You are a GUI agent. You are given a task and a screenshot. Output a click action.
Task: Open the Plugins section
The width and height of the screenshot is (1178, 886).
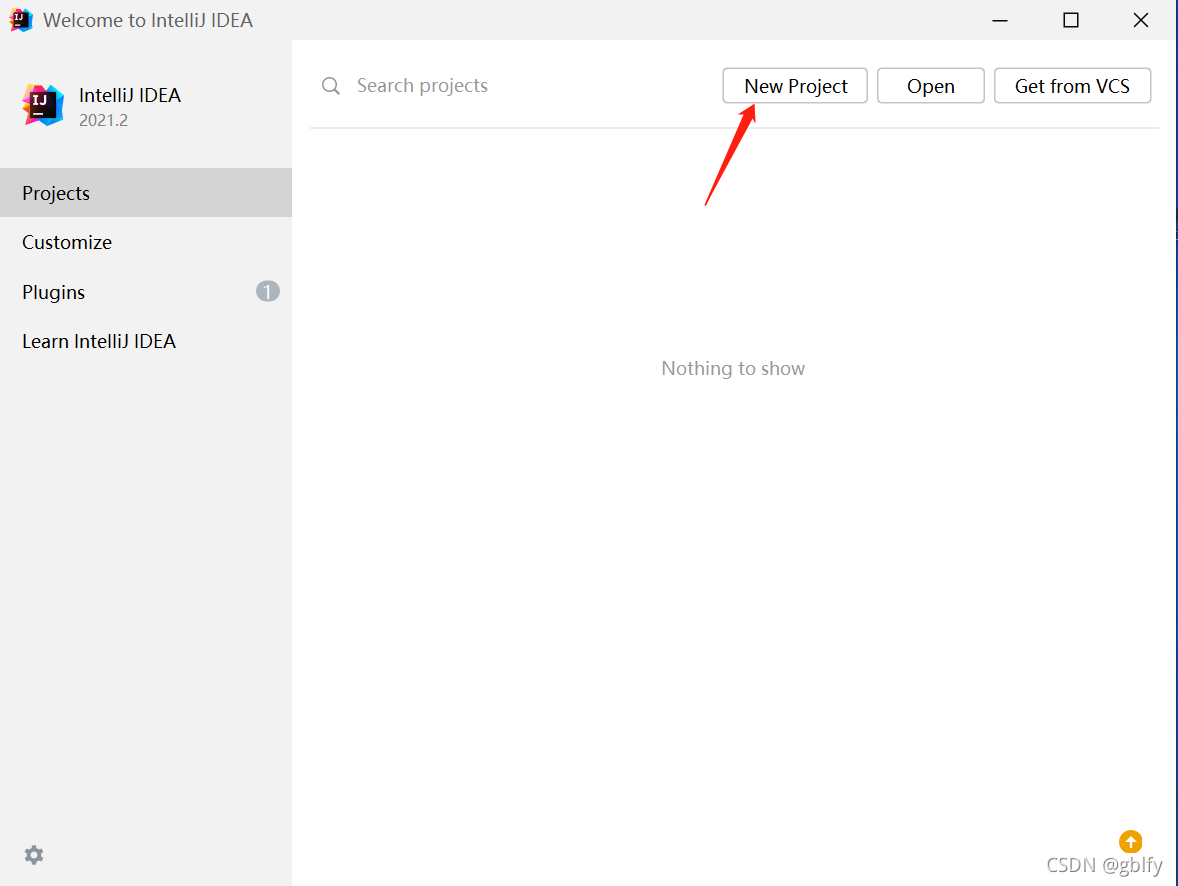pos(146,292)
